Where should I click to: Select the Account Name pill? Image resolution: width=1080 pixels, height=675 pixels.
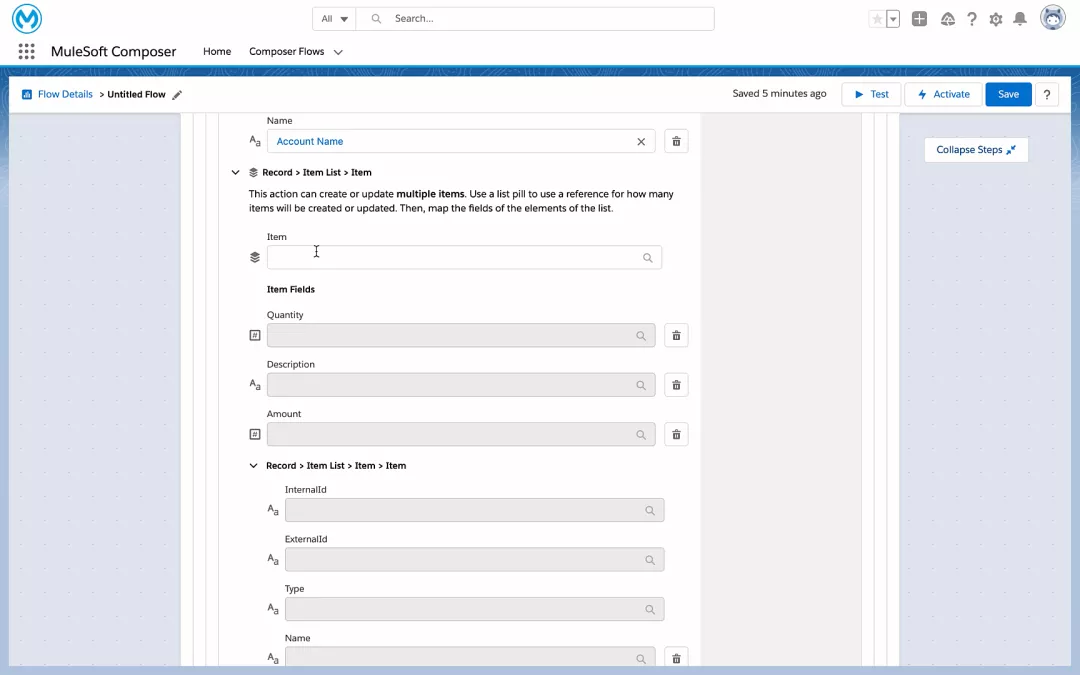310,141
